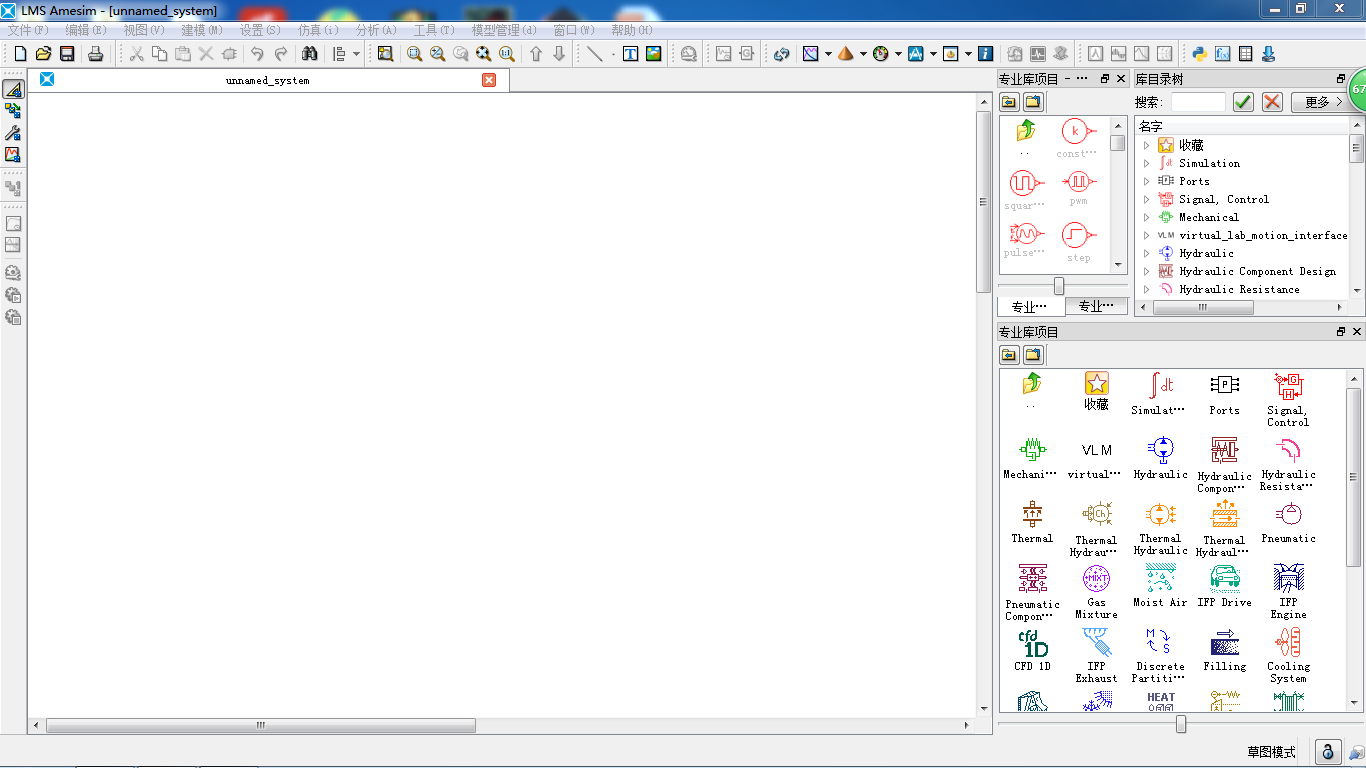Click the Thermal library category icon
The height and width of the screenshot is (768, 1366).
pyautogui.click(x=1032, y=515)
